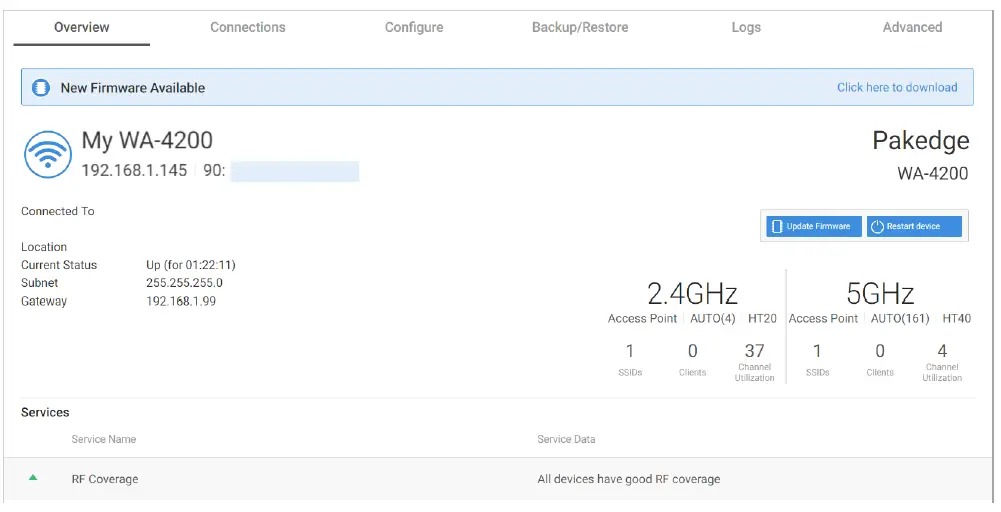Click the Services section heading
This screenshot has width=1001, height=512.
click(45, 412)
